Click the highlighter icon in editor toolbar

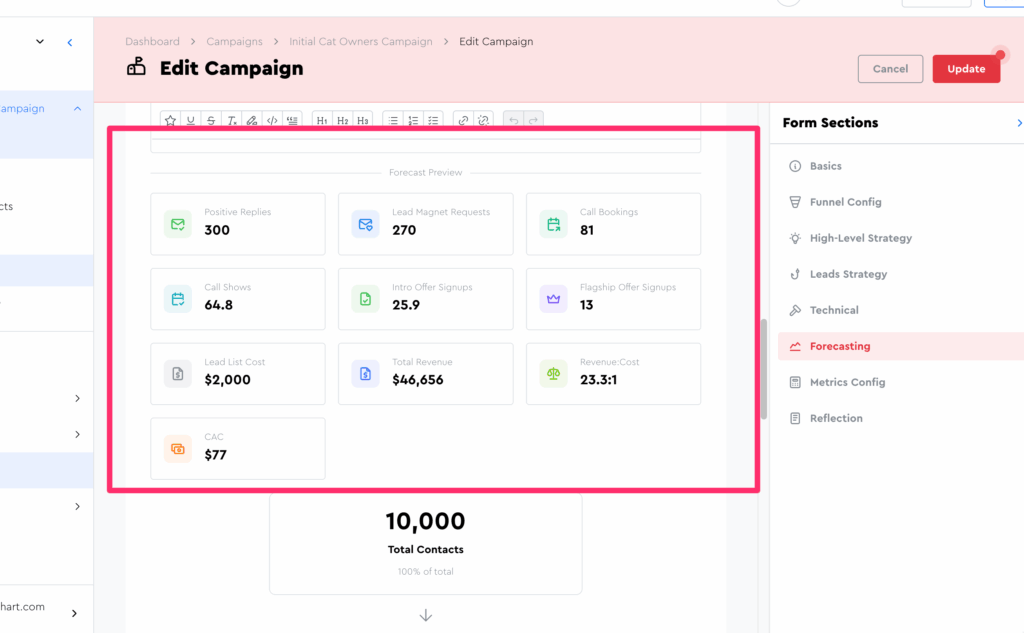[x=252, y=120]
